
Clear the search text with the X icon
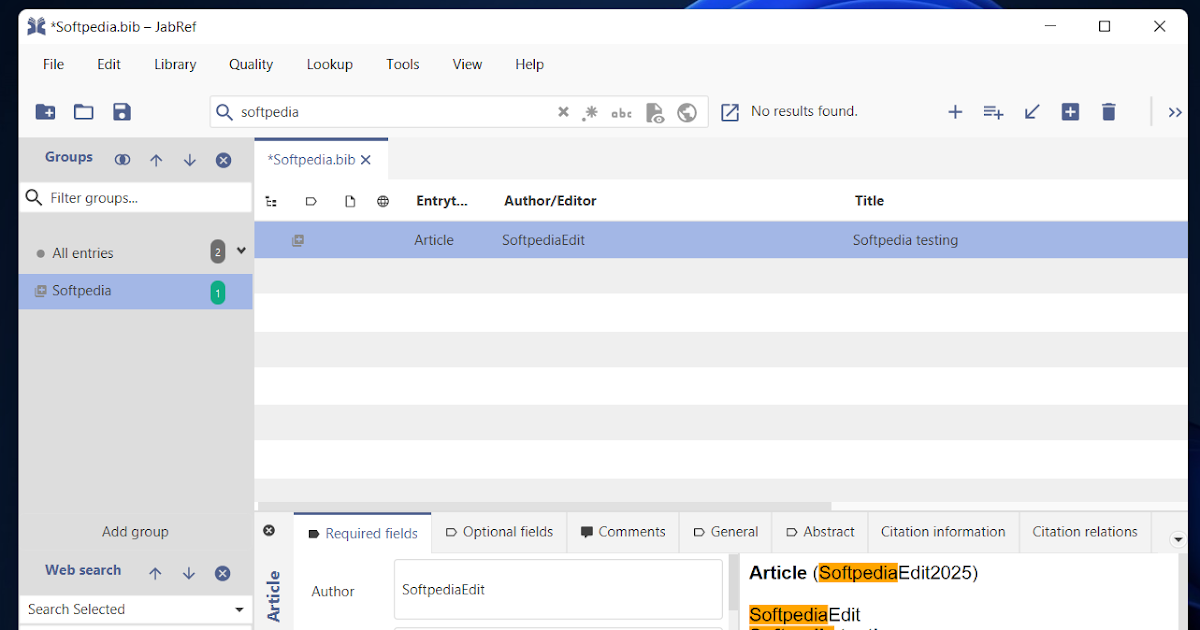point(563,112)
